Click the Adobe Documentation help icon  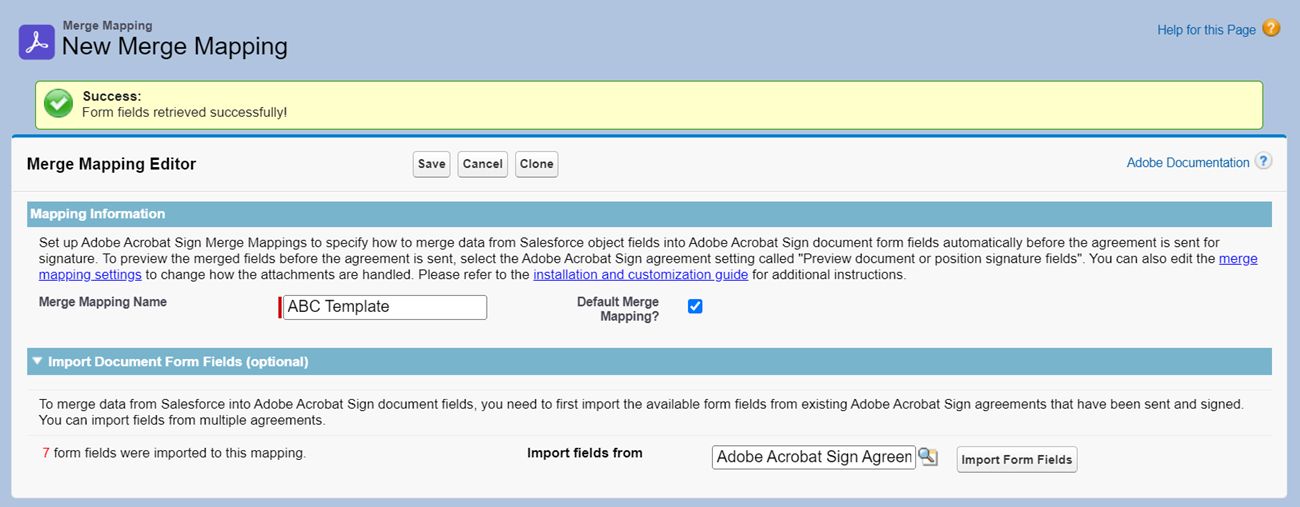1264,161
